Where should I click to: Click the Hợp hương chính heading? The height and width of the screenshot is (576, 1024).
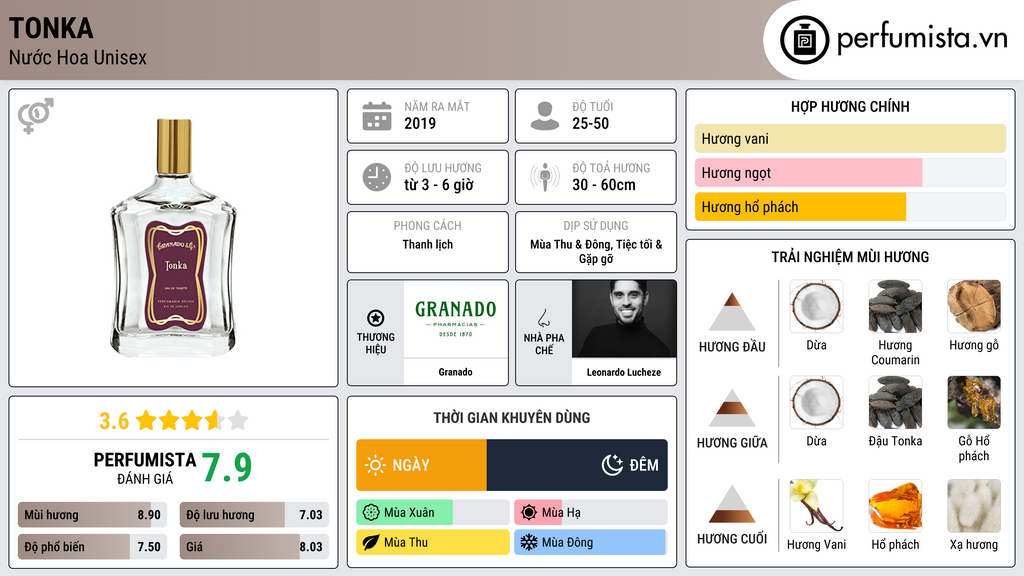850,106
